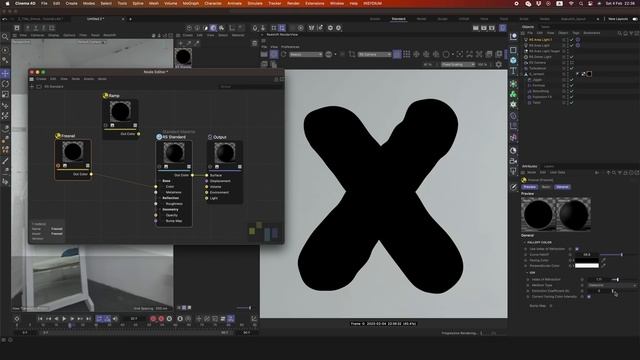This screenshot has width=640, height=360.
Task: Open the Simulate menu in menu bar
Action: [x=255, y=3]
